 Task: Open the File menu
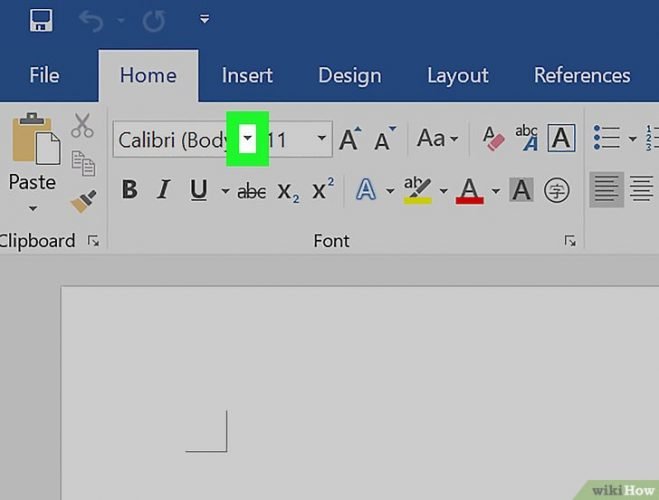(x=44, y=76)
